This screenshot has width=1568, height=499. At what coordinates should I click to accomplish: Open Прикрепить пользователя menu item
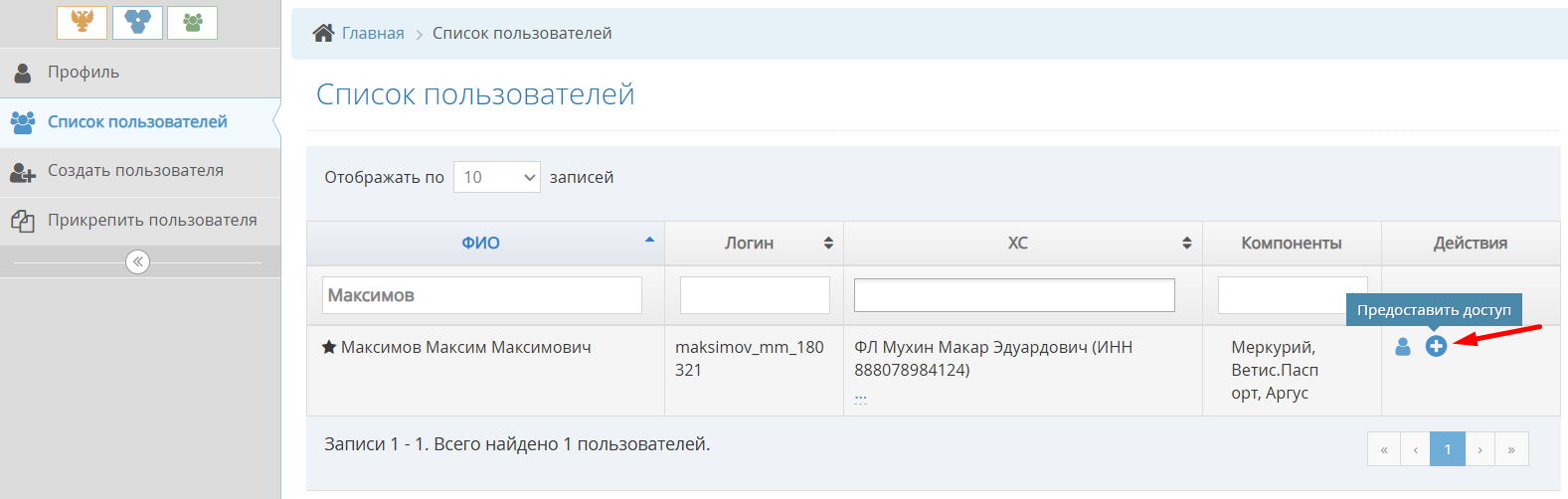point(152,221)
